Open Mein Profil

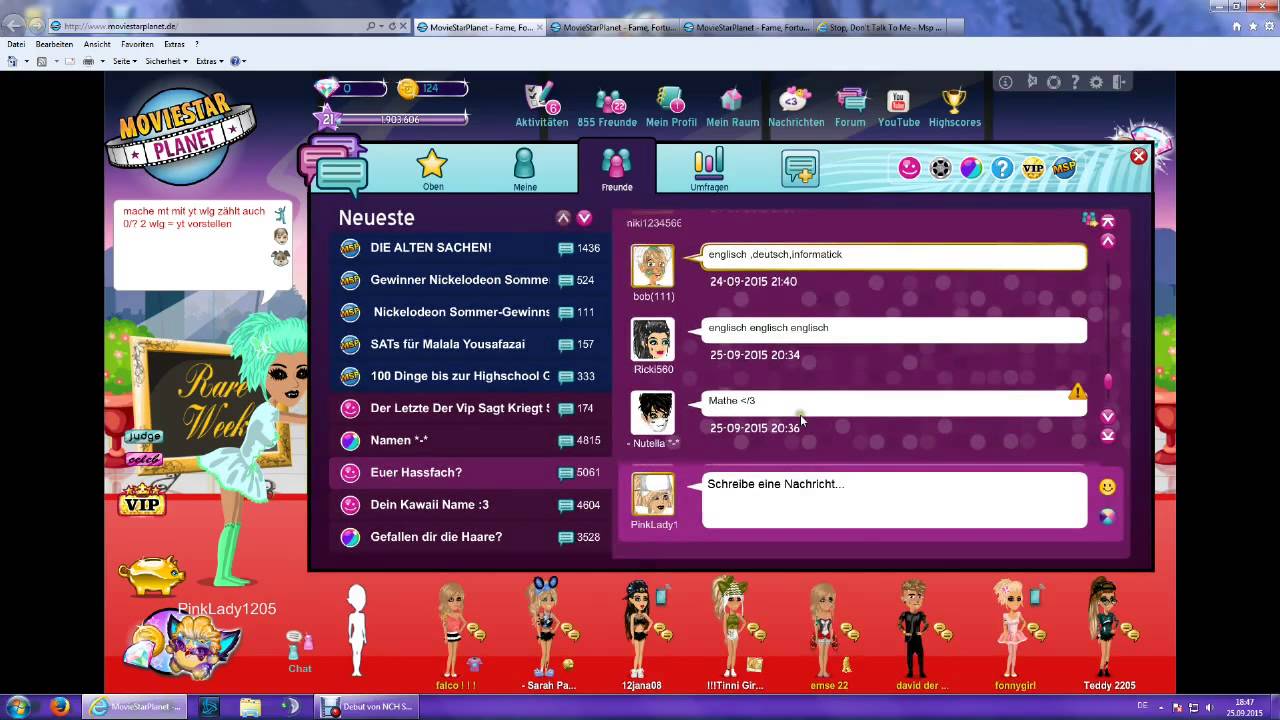(671, 107)
